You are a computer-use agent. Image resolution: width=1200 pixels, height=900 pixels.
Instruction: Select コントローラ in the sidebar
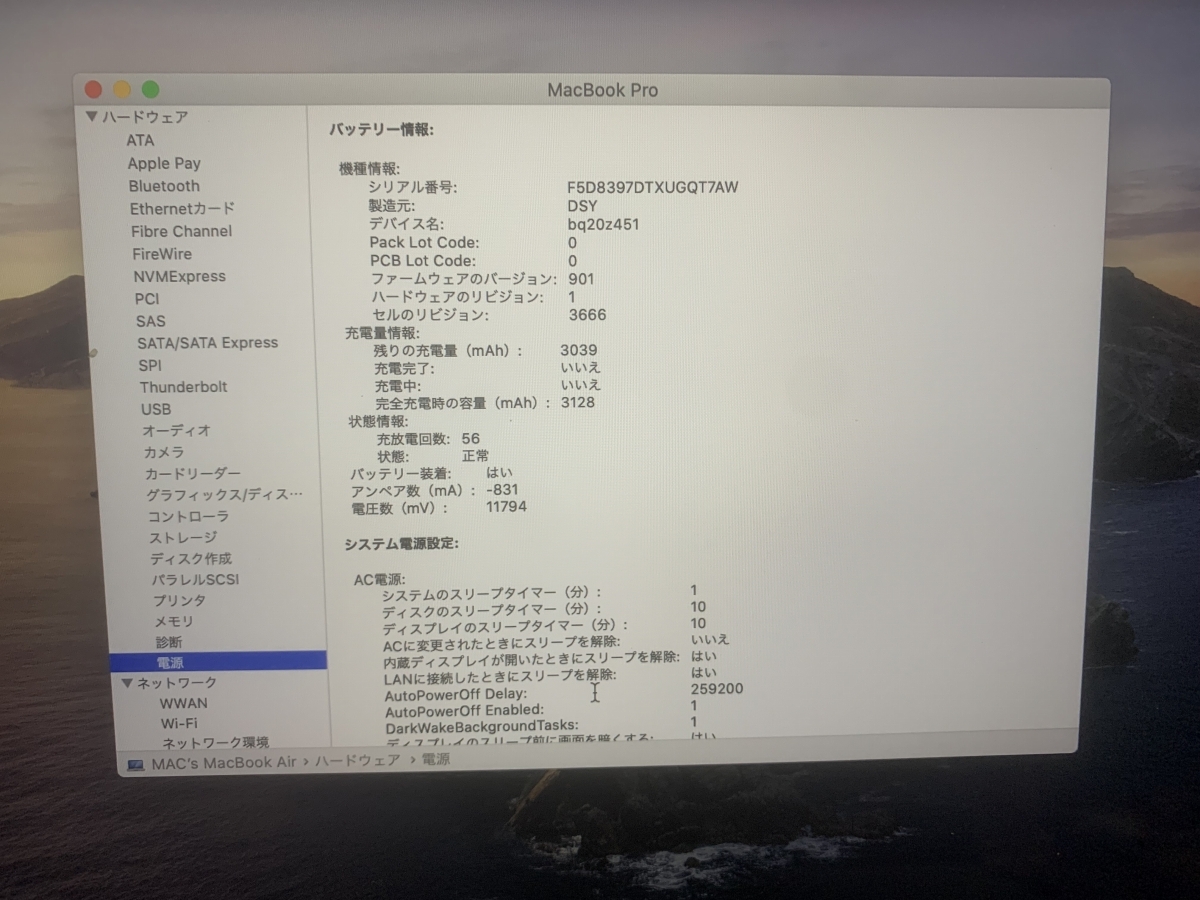click(189, 516)
